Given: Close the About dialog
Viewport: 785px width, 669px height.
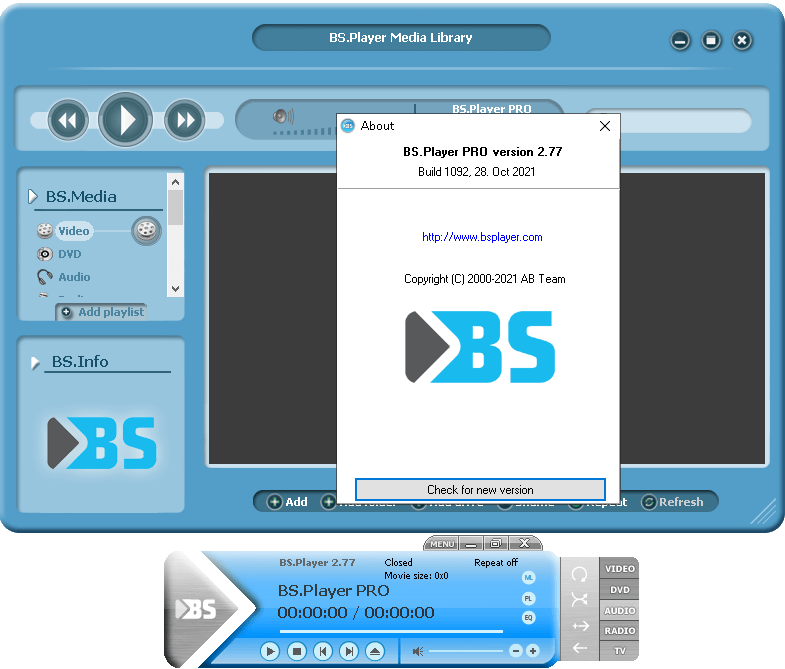Looking at the screenshot, I should [x=605, y=126].
